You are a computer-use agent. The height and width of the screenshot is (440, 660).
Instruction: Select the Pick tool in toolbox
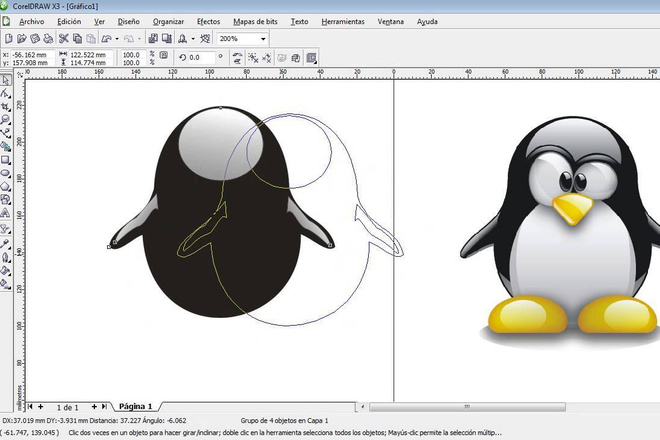click(5, 80)
